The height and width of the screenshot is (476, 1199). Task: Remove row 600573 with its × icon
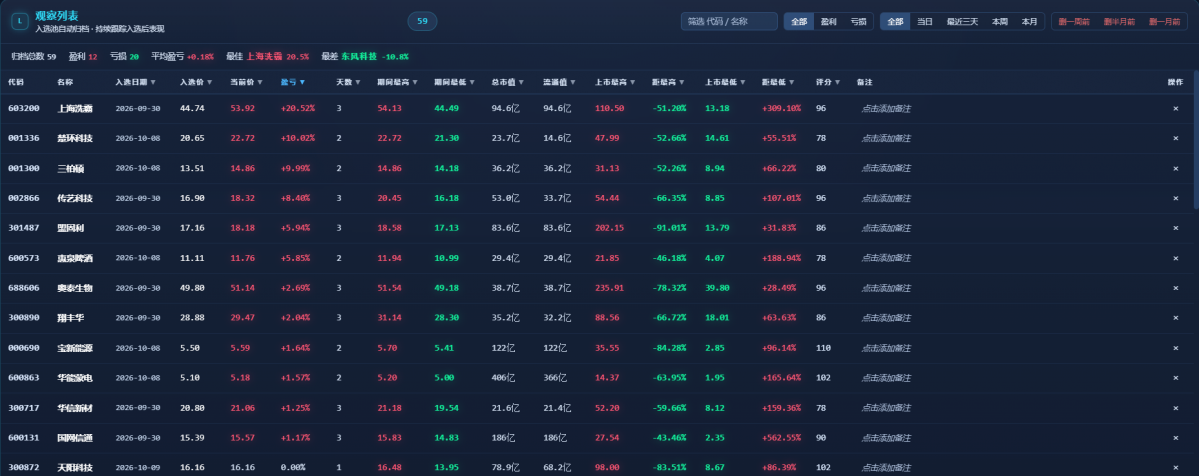pos(1175,258)
